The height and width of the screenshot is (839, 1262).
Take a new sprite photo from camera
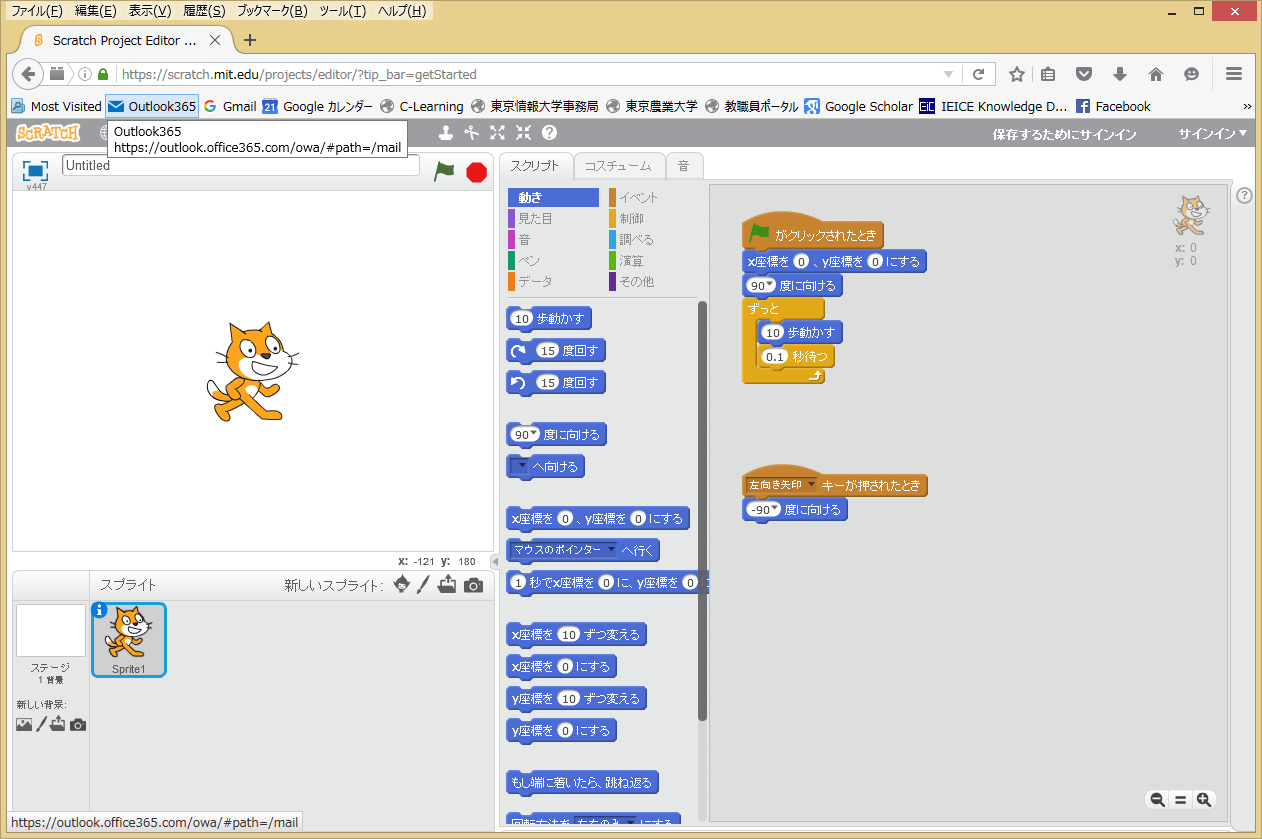coord(473,585)
